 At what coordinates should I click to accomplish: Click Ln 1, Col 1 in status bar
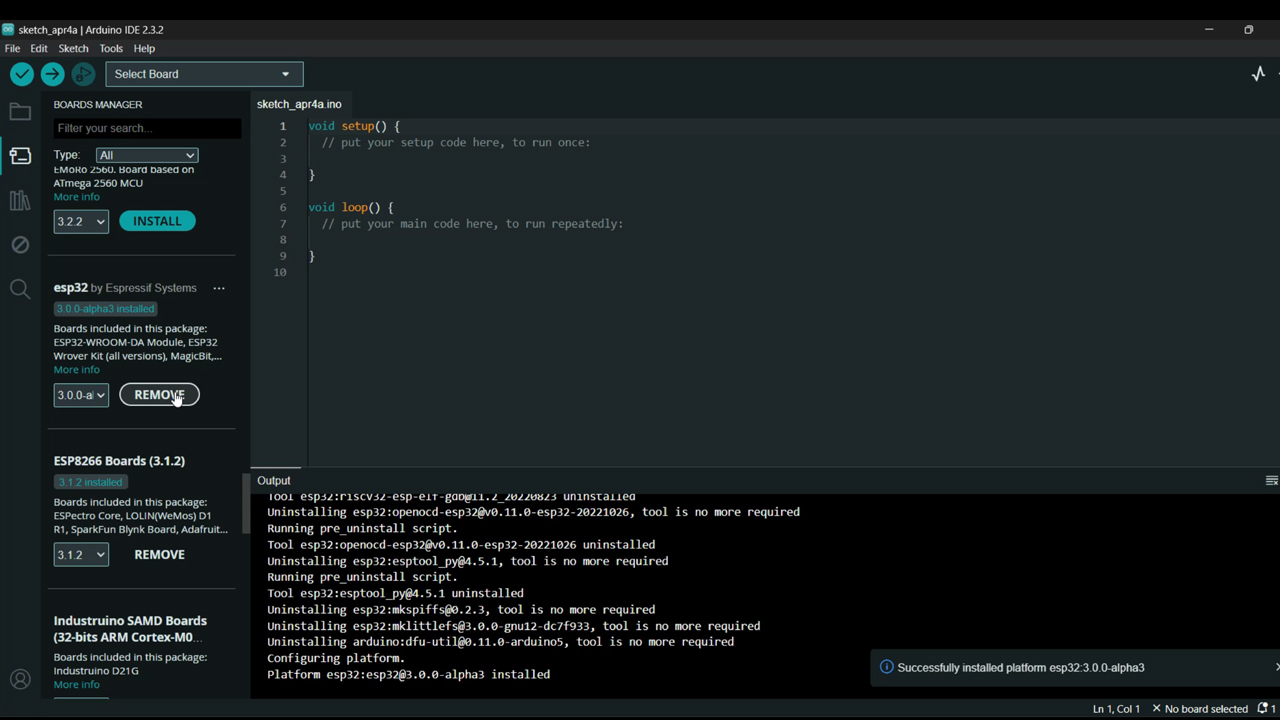[x=1116, y=709]
